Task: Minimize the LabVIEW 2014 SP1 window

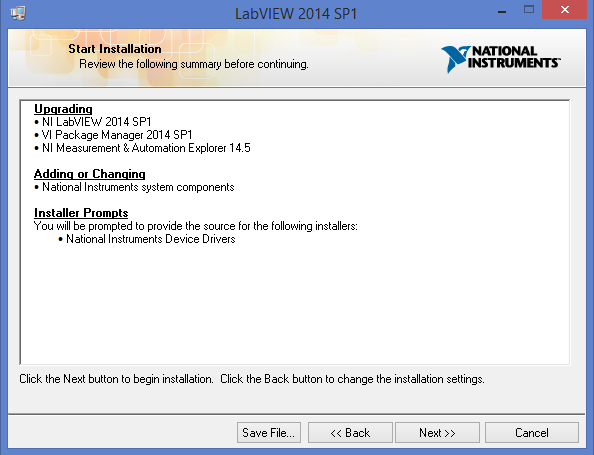Action: coord(502,11)
